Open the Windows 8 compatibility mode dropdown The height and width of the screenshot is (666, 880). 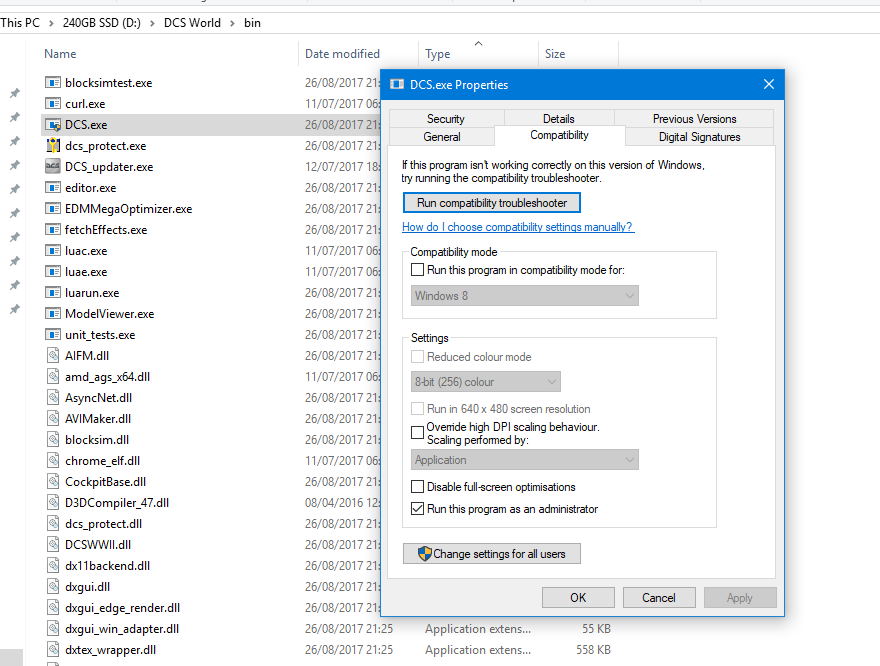525,296
